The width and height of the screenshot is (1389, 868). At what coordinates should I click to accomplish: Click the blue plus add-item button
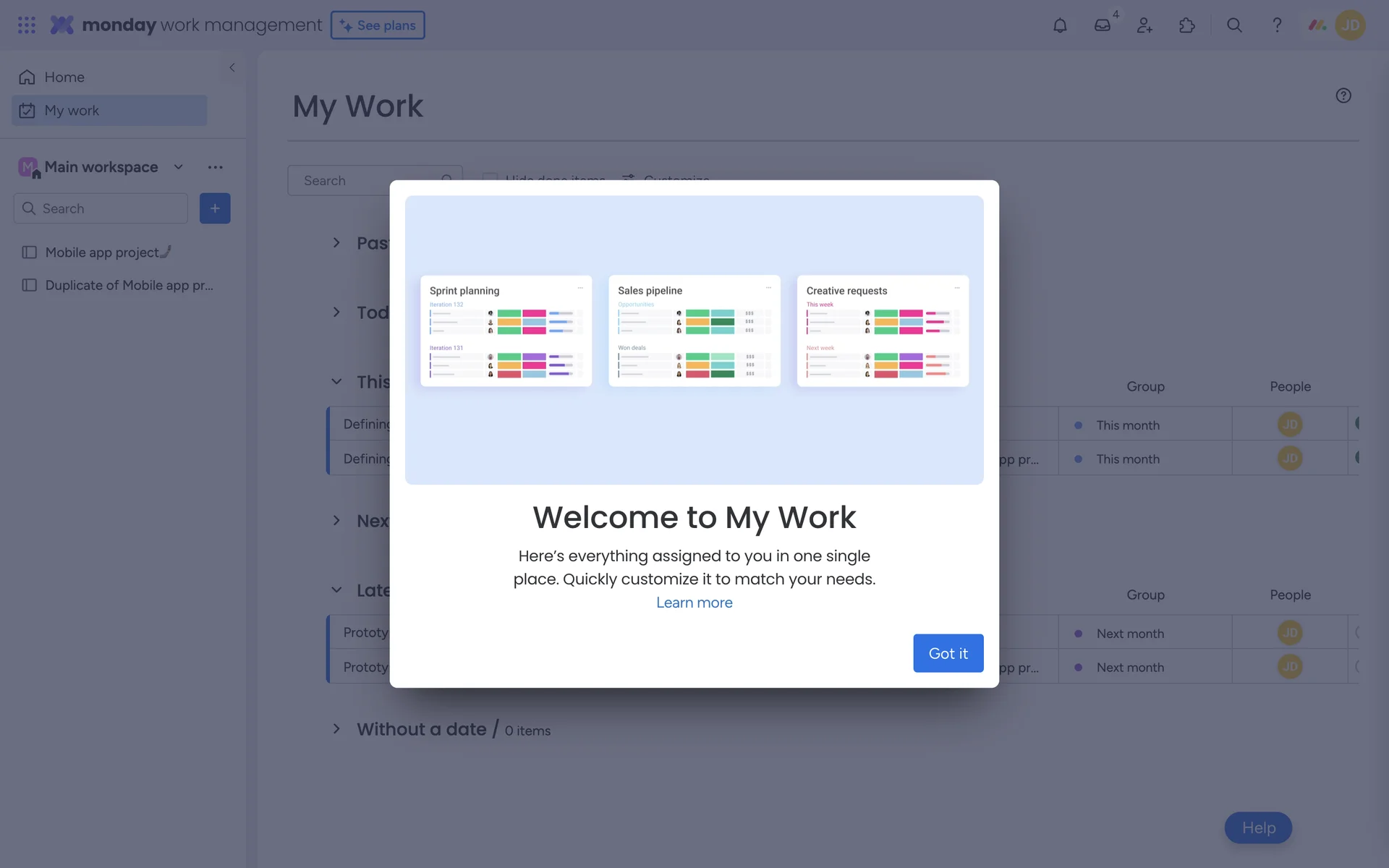pos(215,208)
